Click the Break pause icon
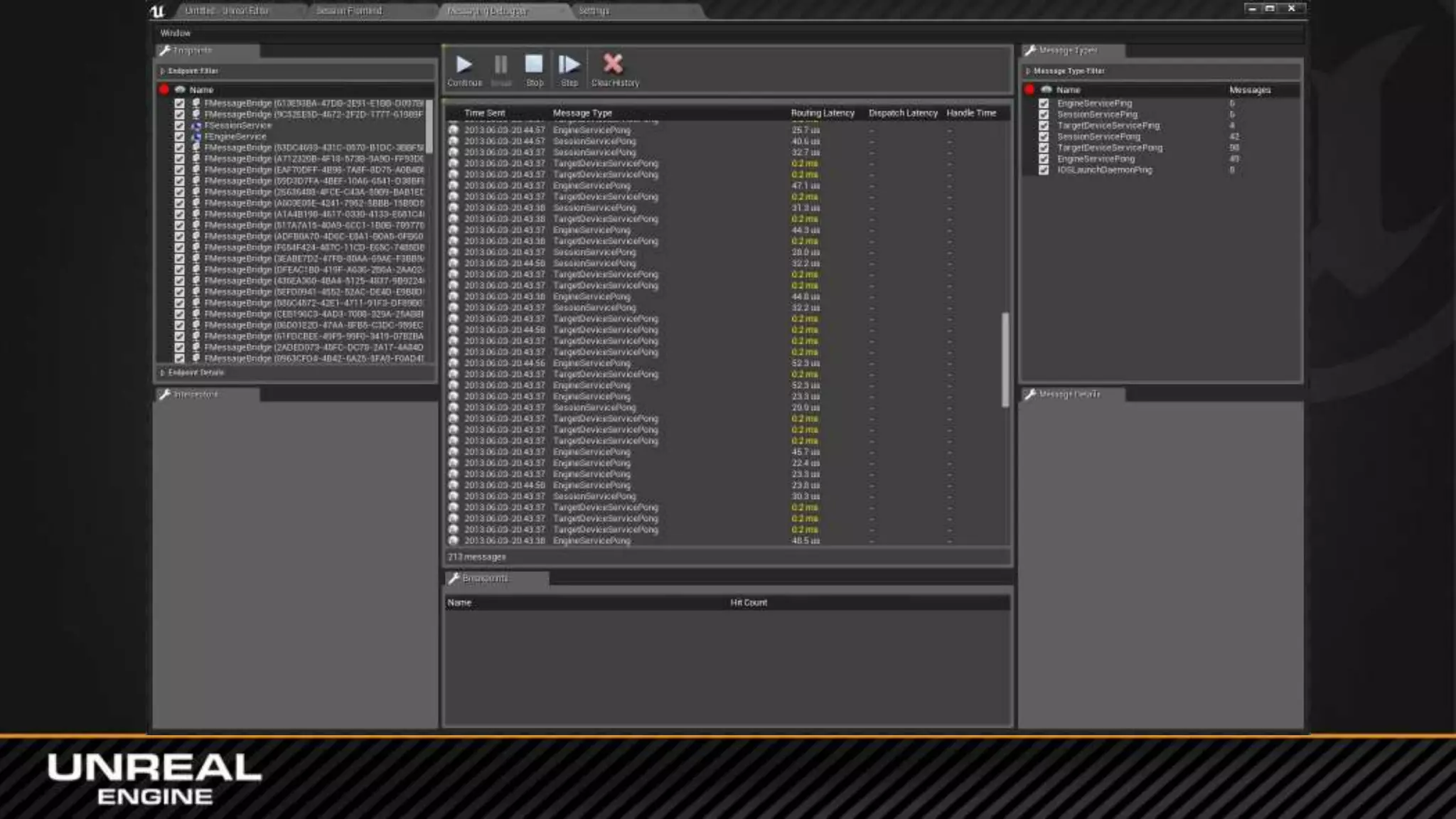This screenshot has height=819, width=1456. pyautogui.click(x=500, y=65)
